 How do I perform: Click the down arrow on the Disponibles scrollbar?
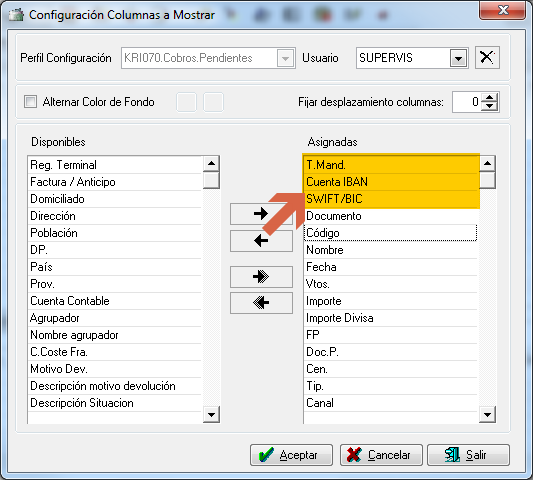click(x=211, y=414)
